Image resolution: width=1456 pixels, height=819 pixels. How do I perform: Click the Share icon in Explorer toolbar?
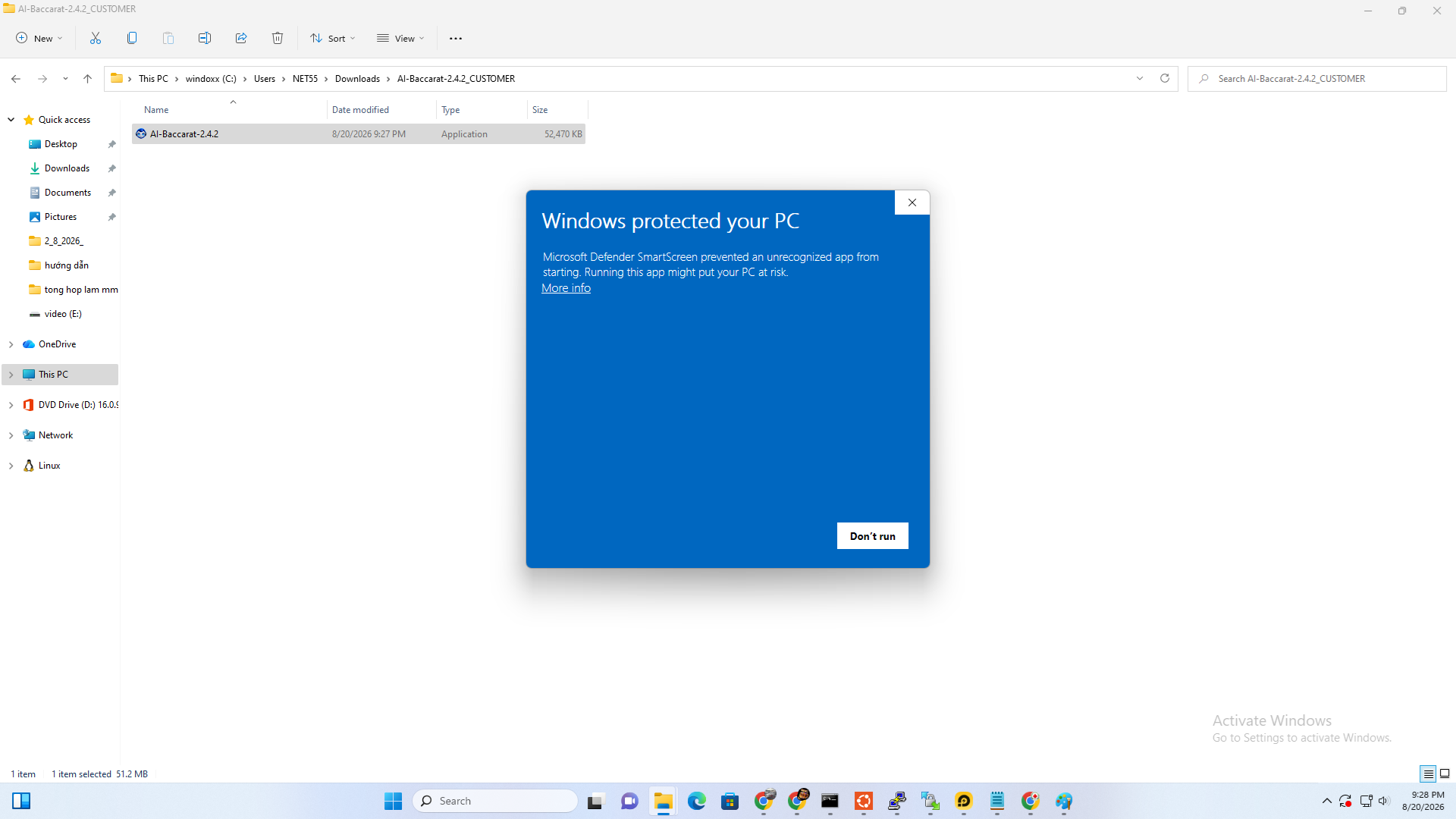tap(241, 38)
